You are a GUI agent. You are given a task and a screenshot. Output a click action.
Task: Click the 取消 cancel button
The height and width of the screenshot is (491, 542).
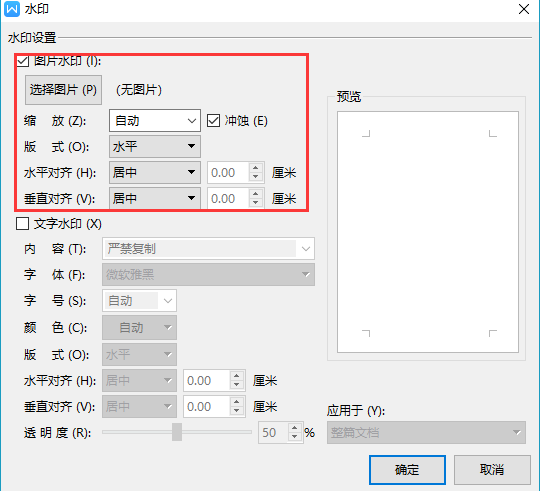(492, 470)
